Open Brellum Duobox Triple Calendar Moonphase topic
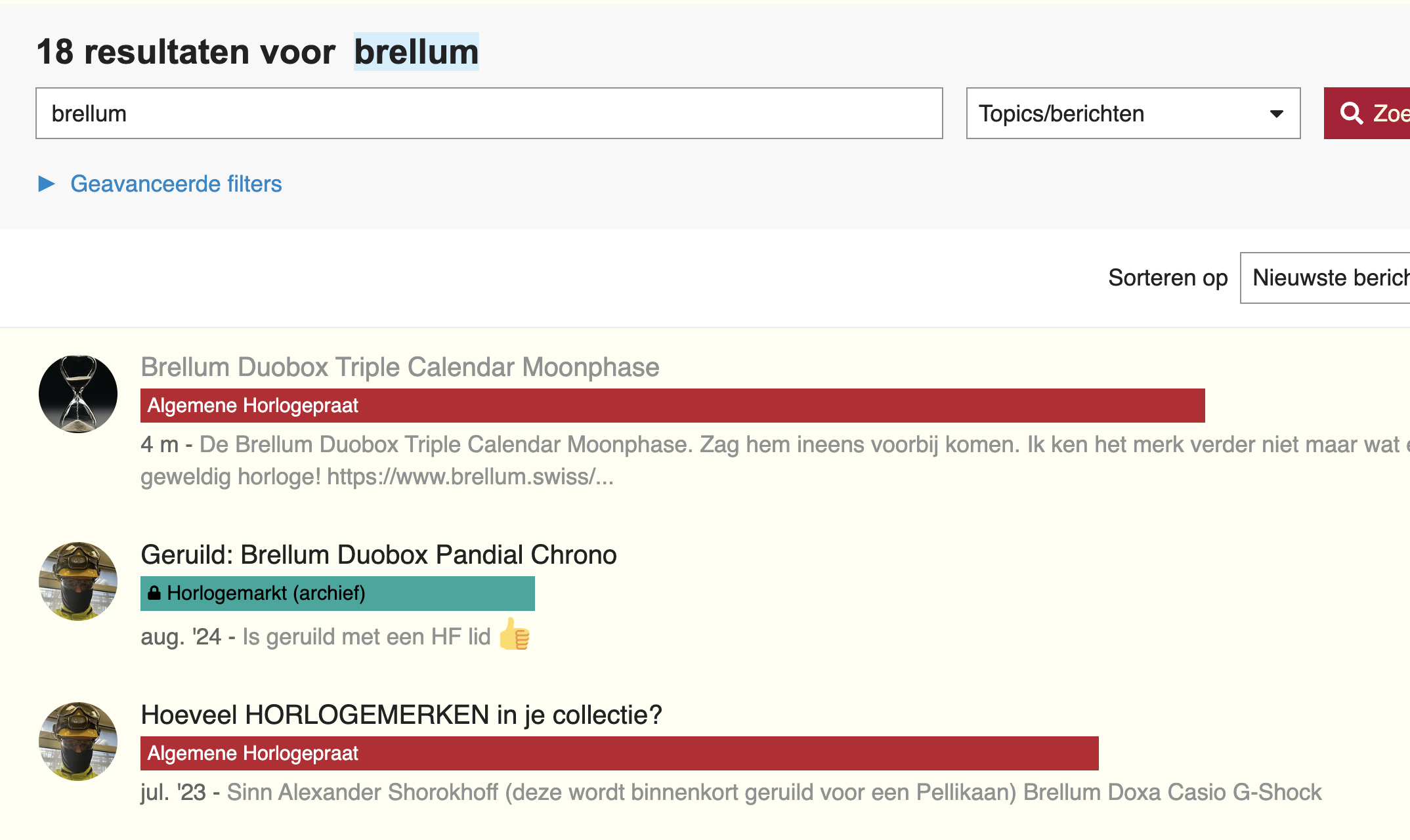 [x=400, y=367]
